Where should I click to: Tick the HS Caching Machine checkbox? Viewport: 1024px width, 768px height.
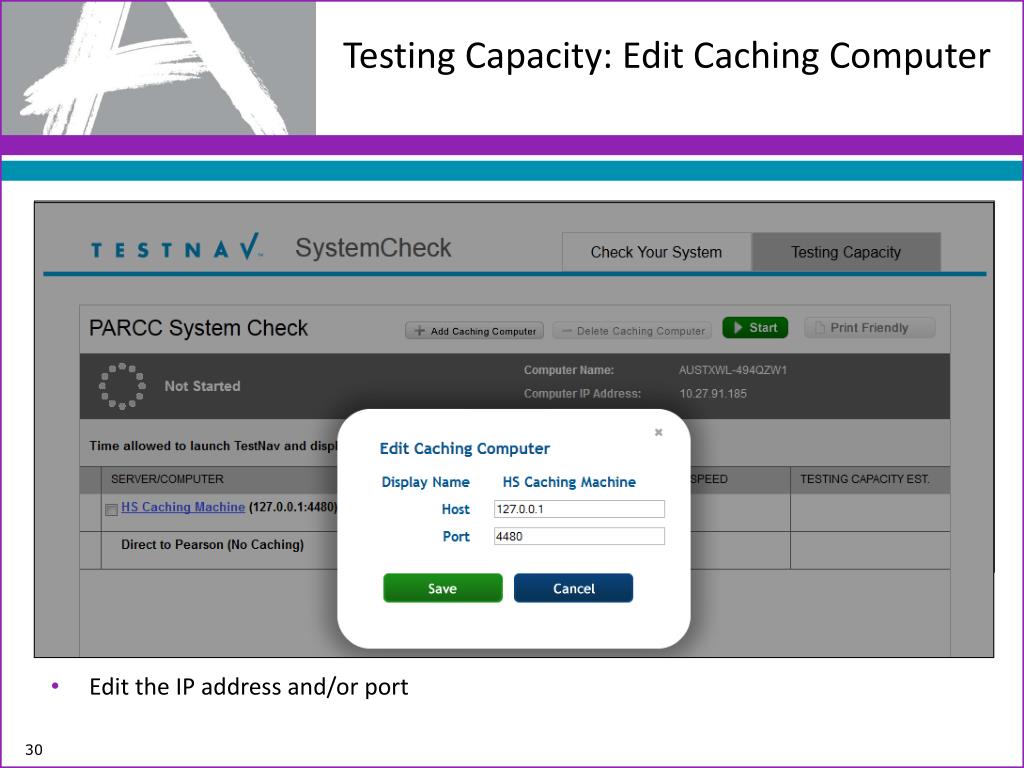(x=112, y=509)
